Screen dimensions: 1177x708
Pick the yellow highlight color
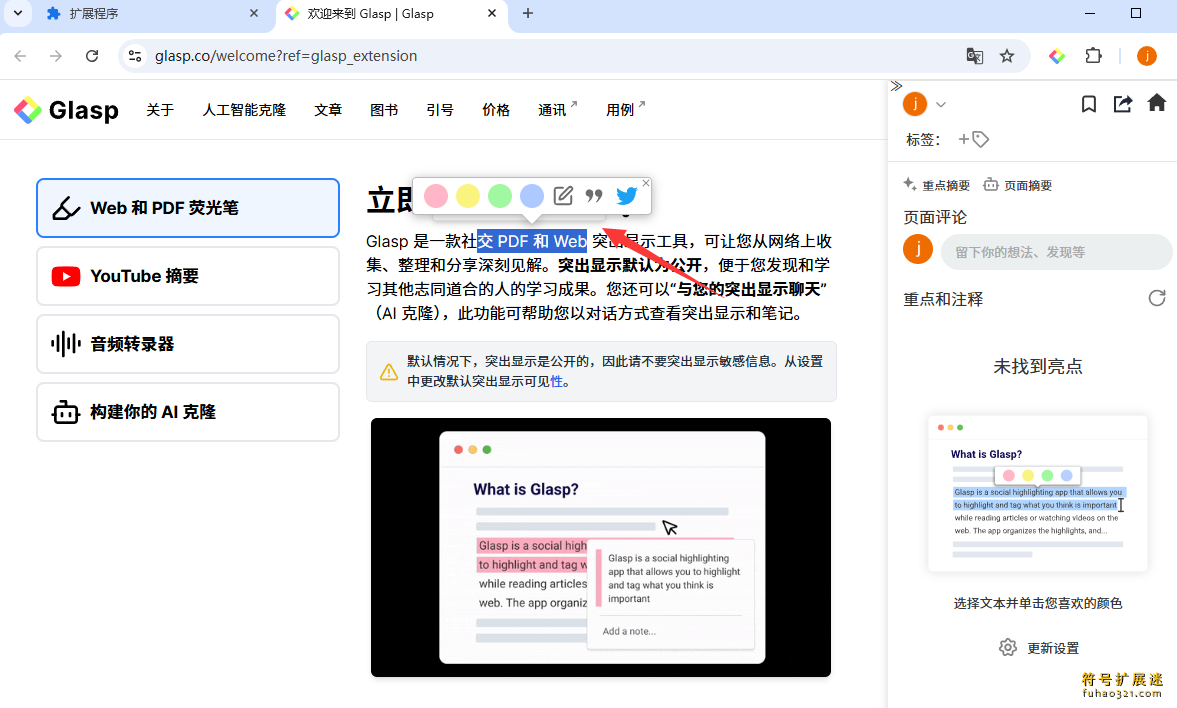(468, 196)
